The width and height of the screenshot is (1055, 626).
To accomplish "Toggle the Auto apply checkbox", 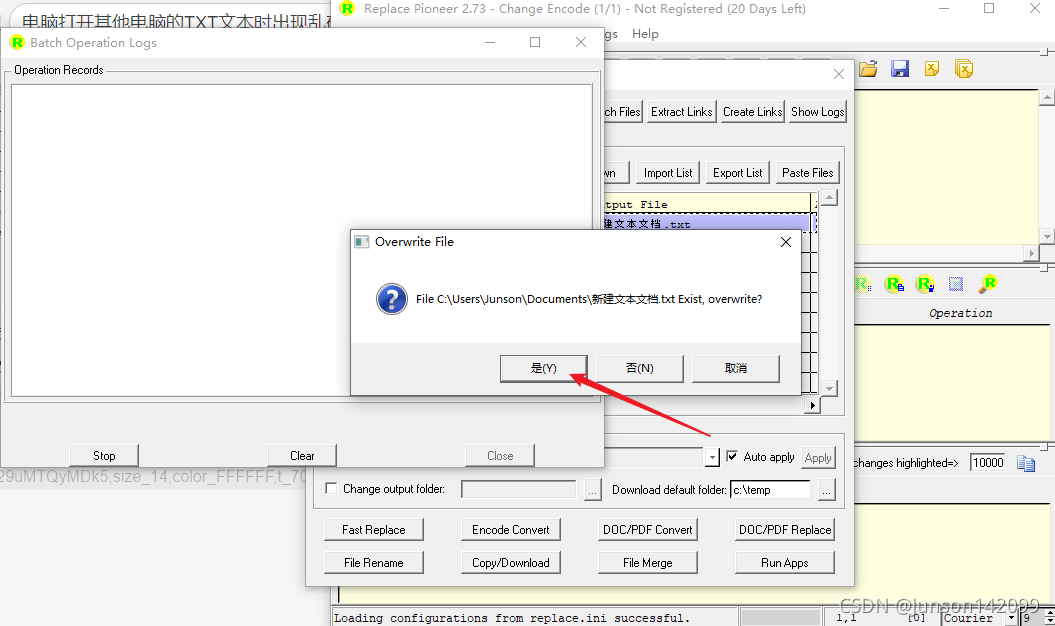I will [x=732, y=456].
